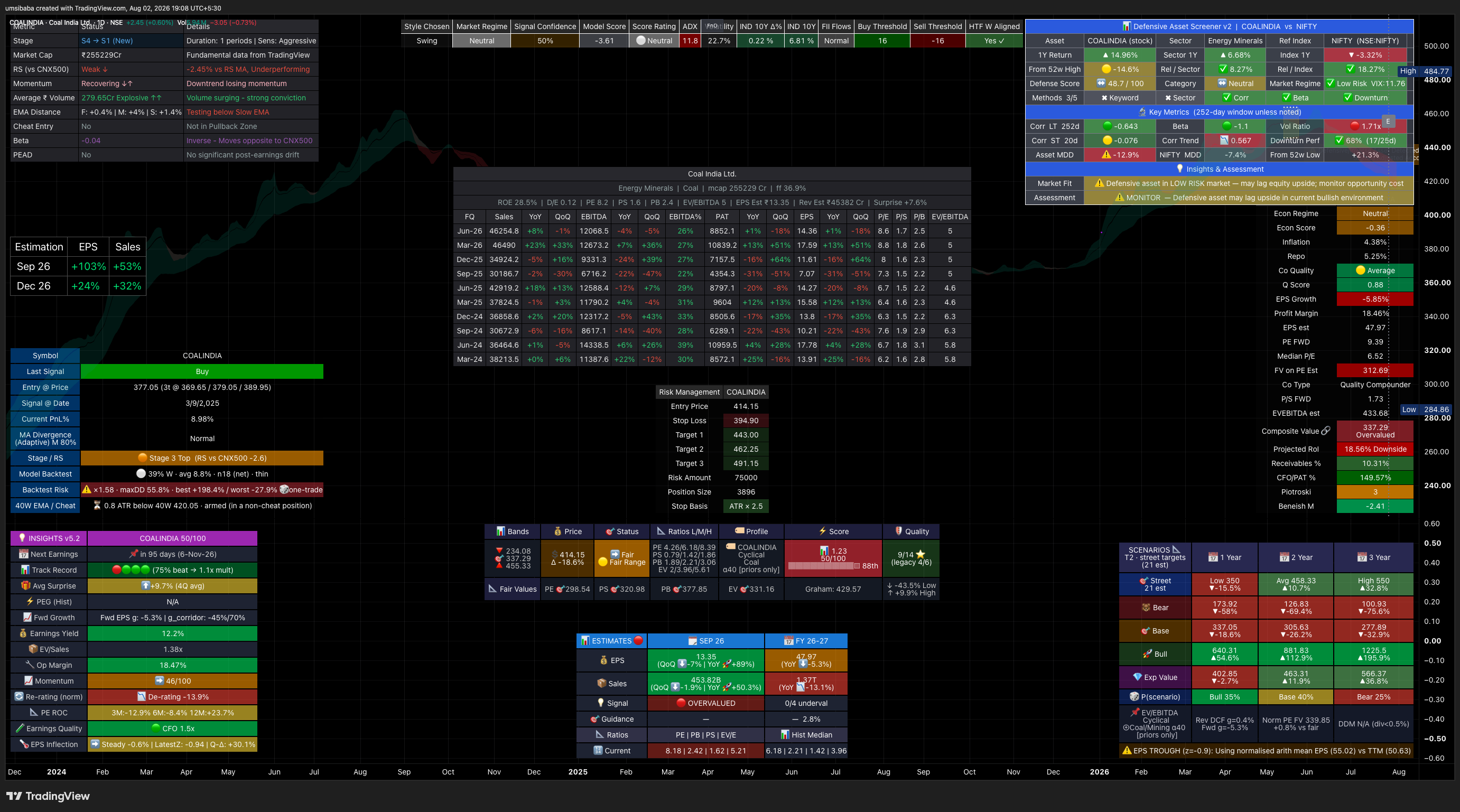1460x812 pixels.
Task: Click the microscope icon beside Key Metrics
Action: pos(1142,111)
